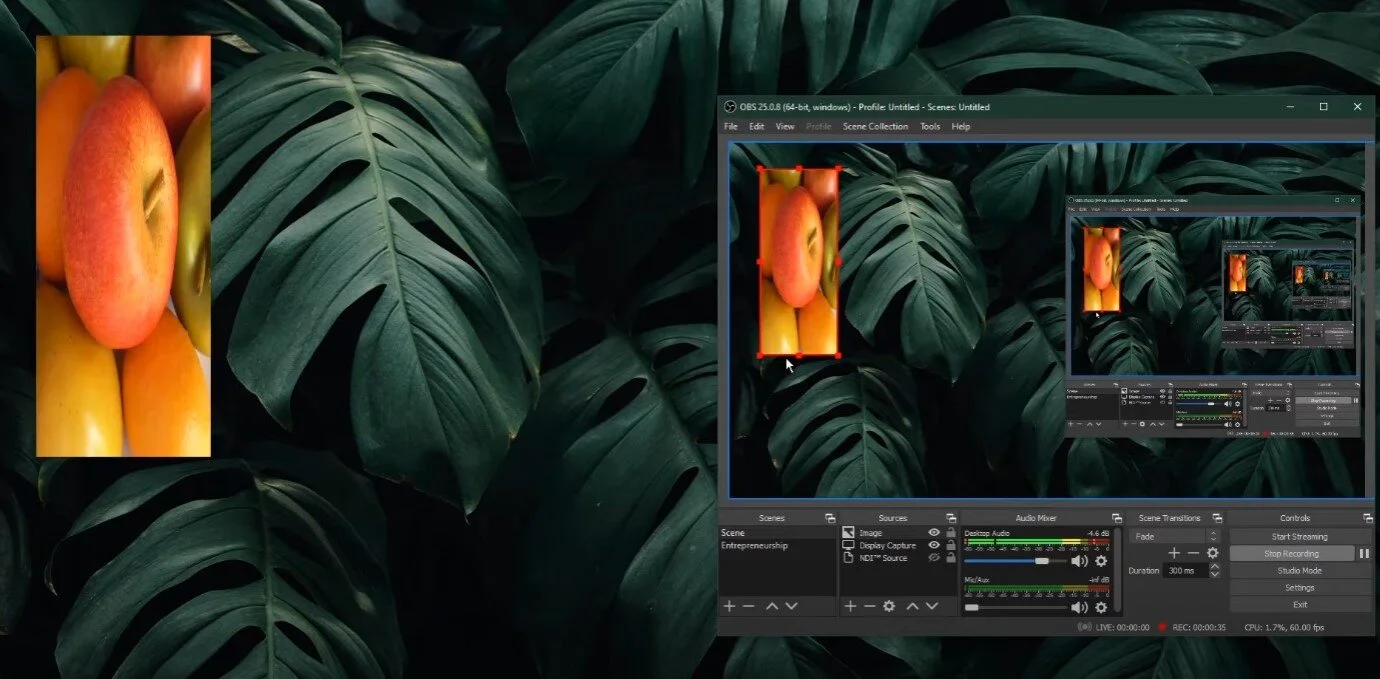
Task: Select the Image source row
Action: coord(898,533)
